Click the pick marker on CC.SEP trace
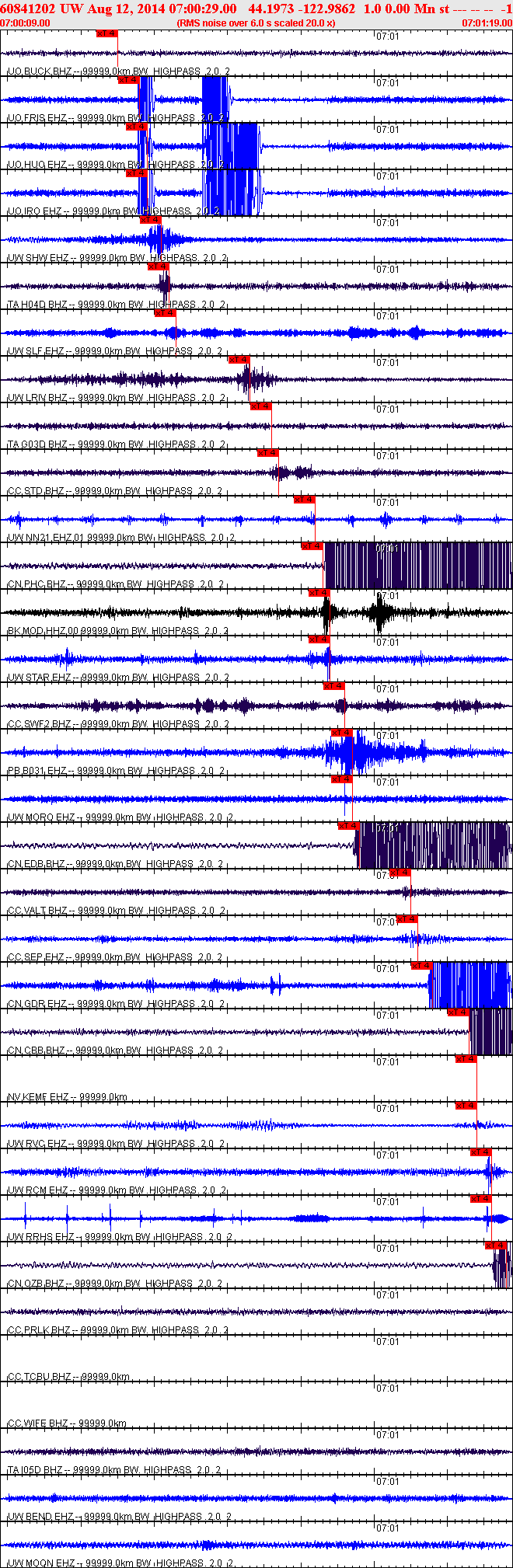This screenshot has height=1568, width=513. [407, 919]
